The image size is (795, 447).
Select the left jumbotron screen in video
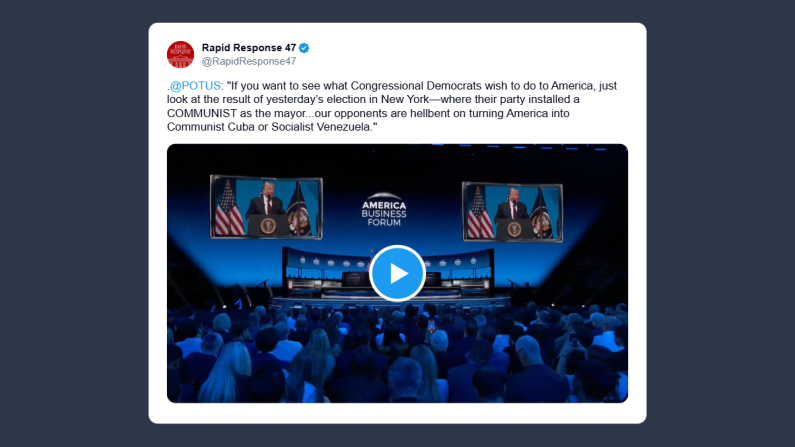tap(266, 207)
